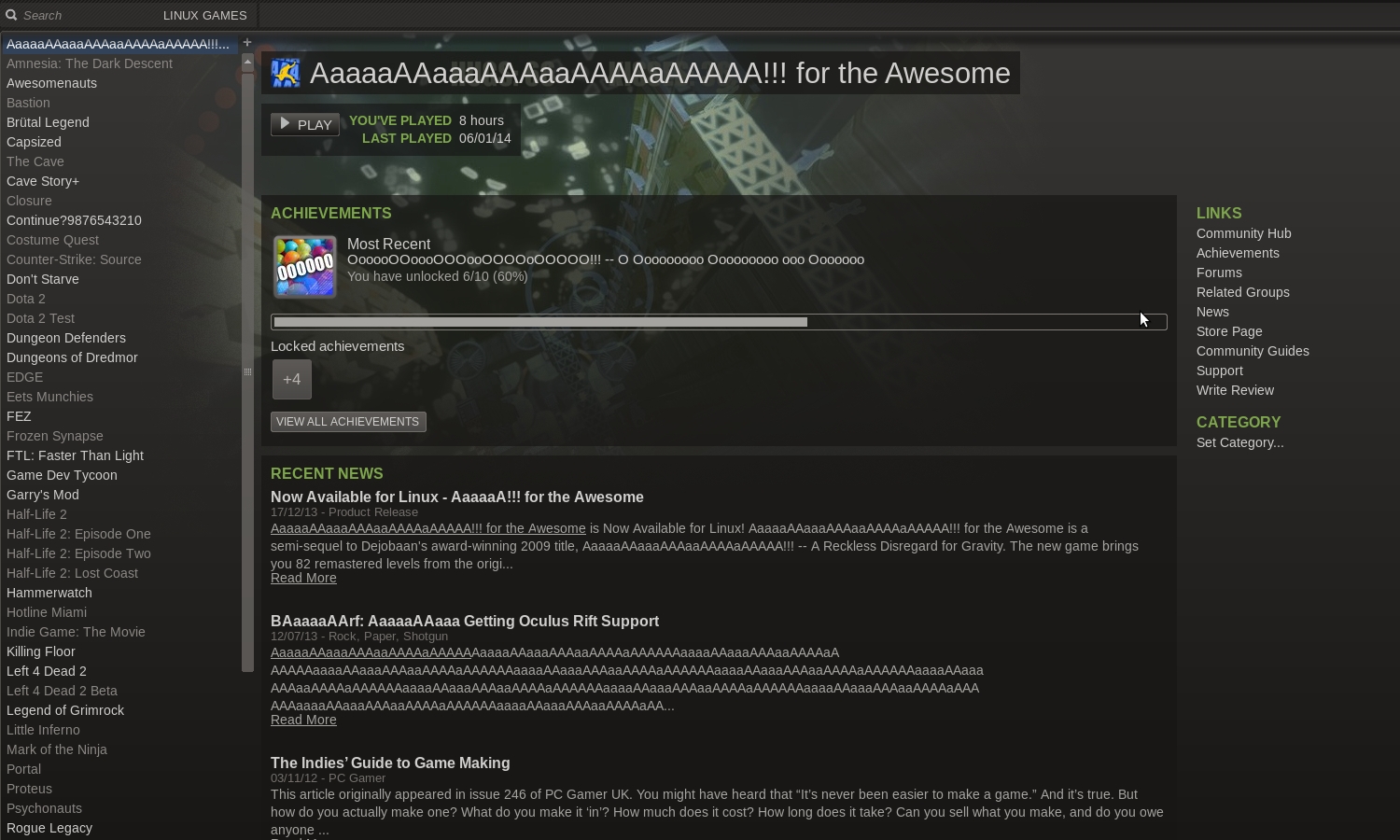Open the Oculus Rift Support news headline
This screenshot has width=1400, height=840.
pos(465,621)
